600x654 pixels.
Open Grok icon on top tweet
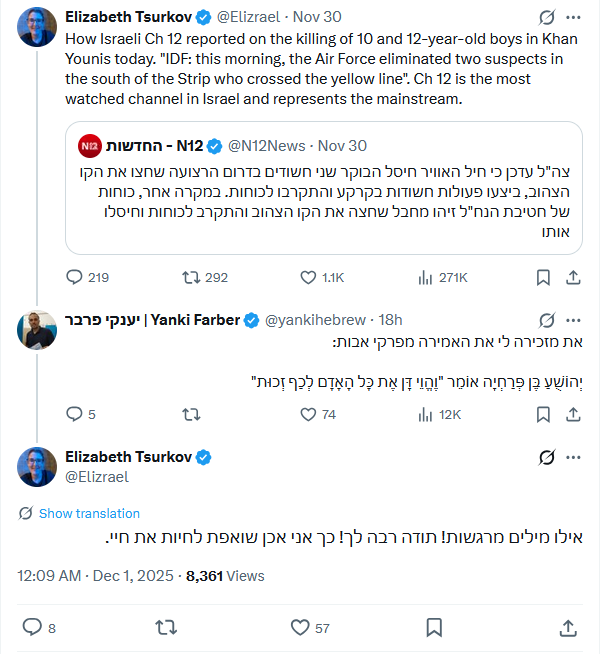546,17
